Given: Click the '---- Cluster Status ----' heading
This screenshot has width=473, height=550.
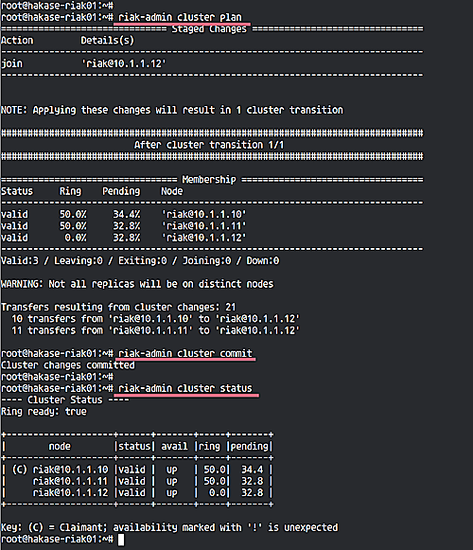Looking at the screenshot, I should click(65, 400).
